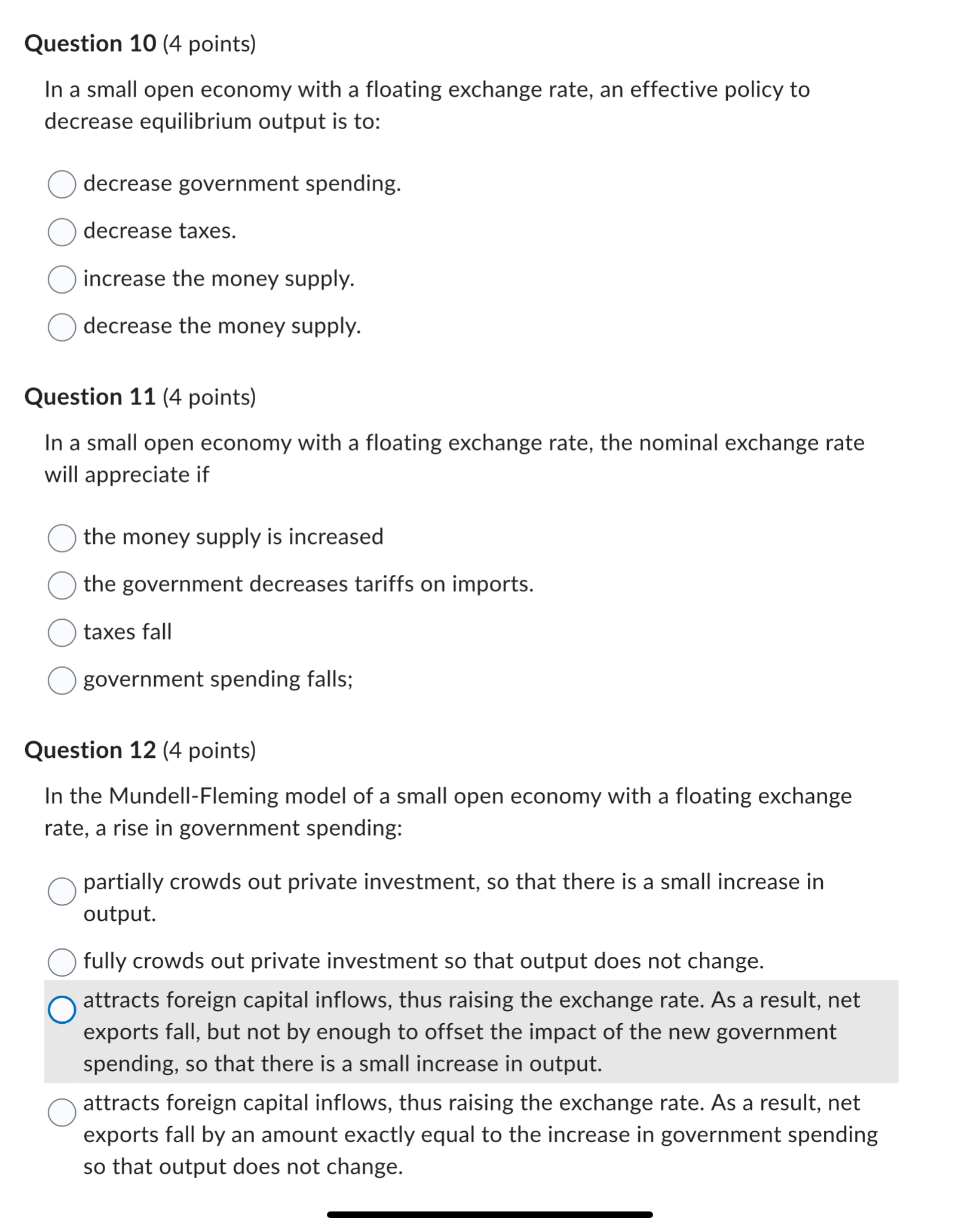Screen dimensions: 980x1227
Task: Select "government spending falls" option
Action: [x=62, y=681]
